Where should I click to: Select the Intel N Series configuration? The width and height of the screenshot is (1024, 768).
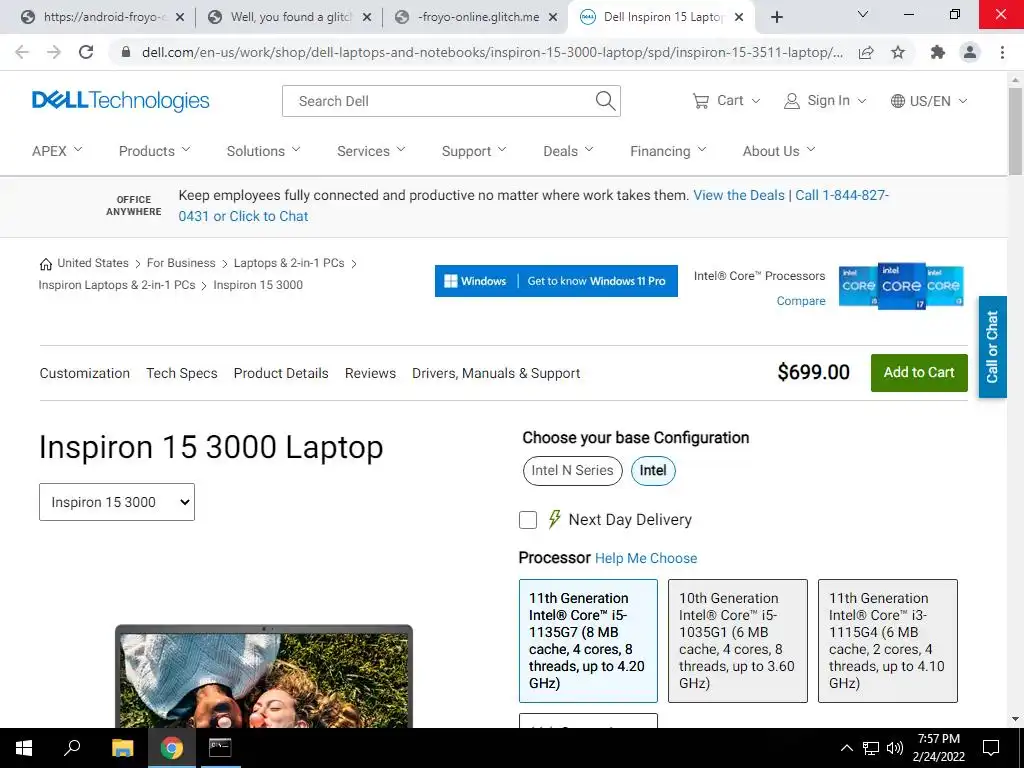click(x=573, y=470)
